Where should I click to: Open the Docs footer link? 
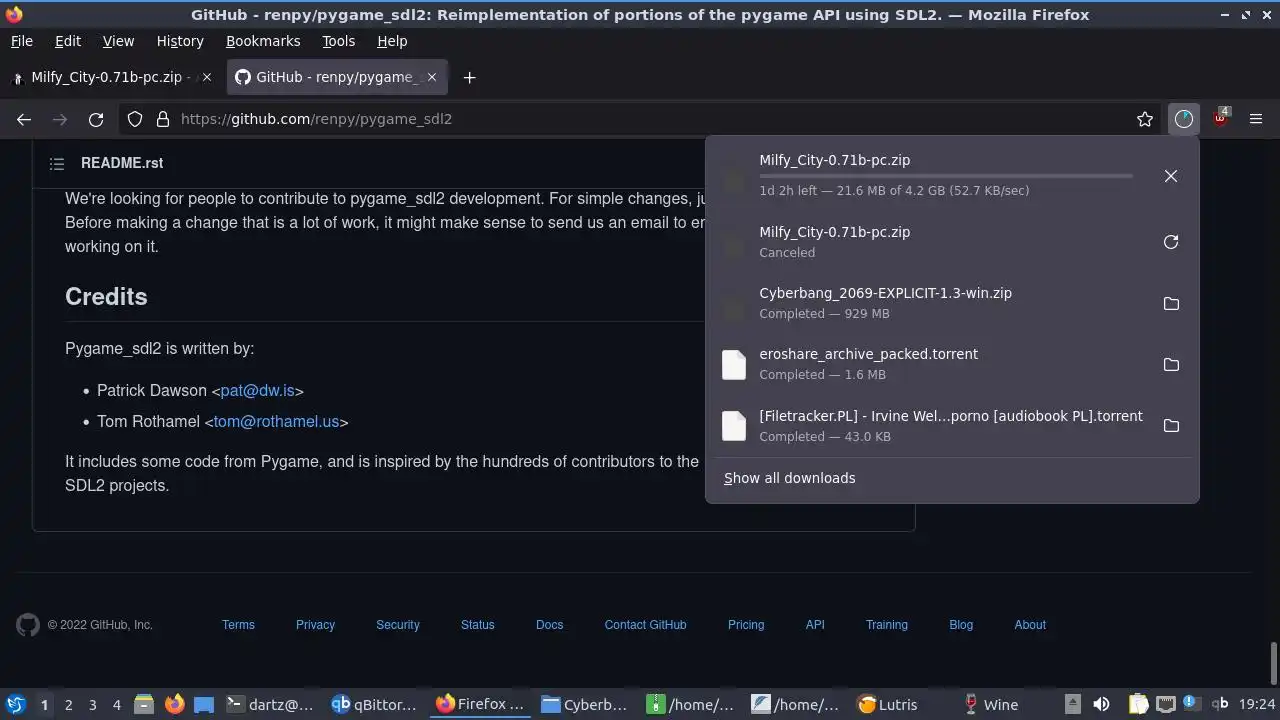pyautogui.click(x=549, y=625)
